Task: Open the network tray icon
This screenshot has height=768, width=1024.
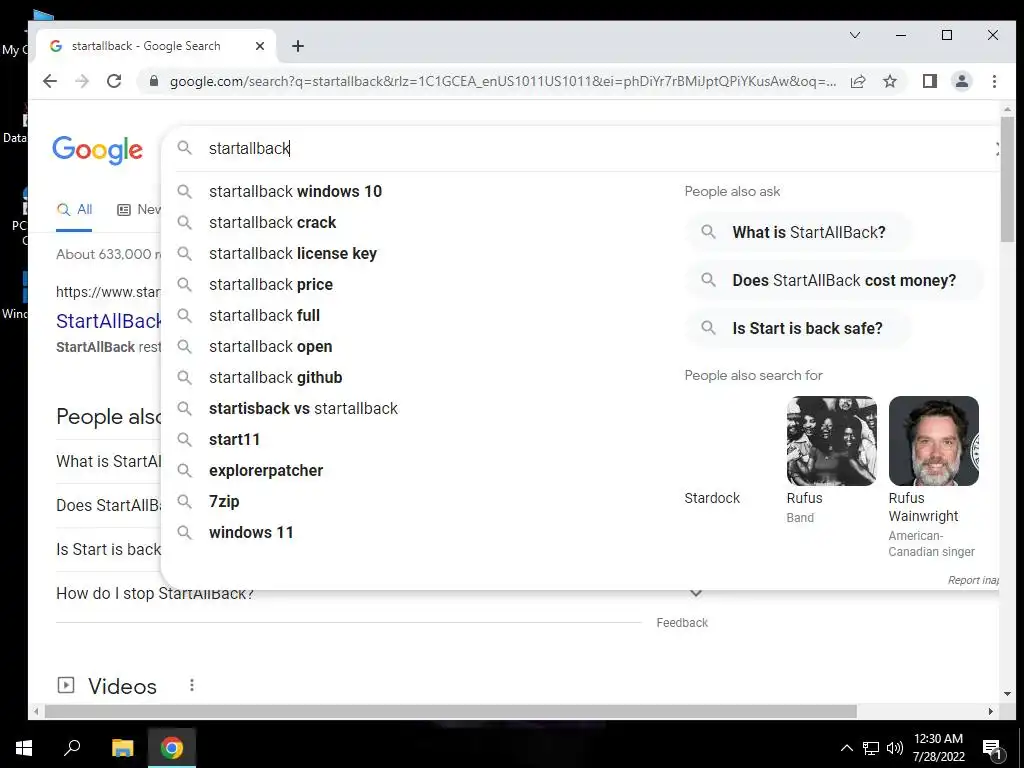Action: (871, 748)
